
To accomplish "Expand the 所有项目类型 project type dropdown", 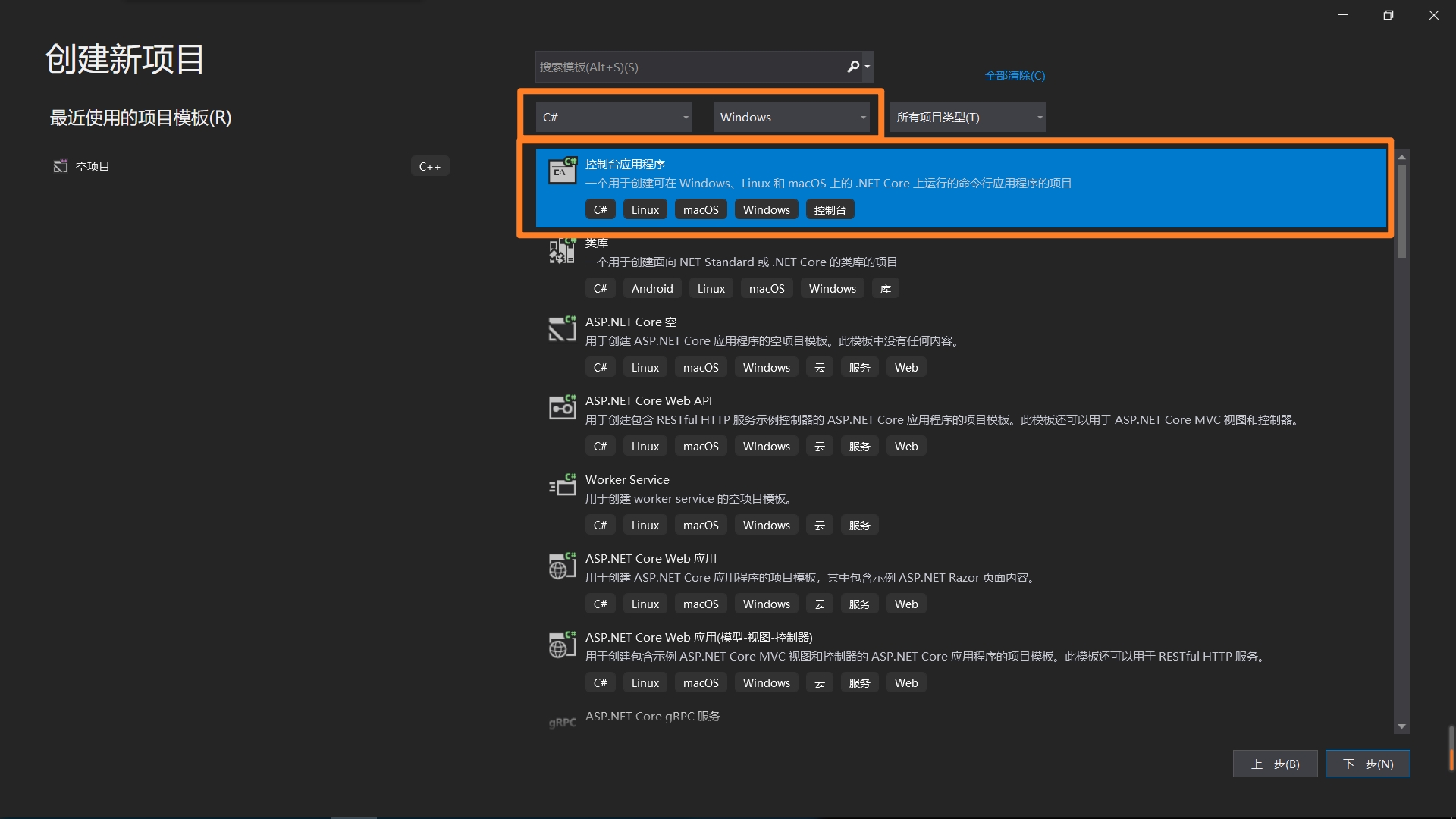I will [x=968, y=117].
